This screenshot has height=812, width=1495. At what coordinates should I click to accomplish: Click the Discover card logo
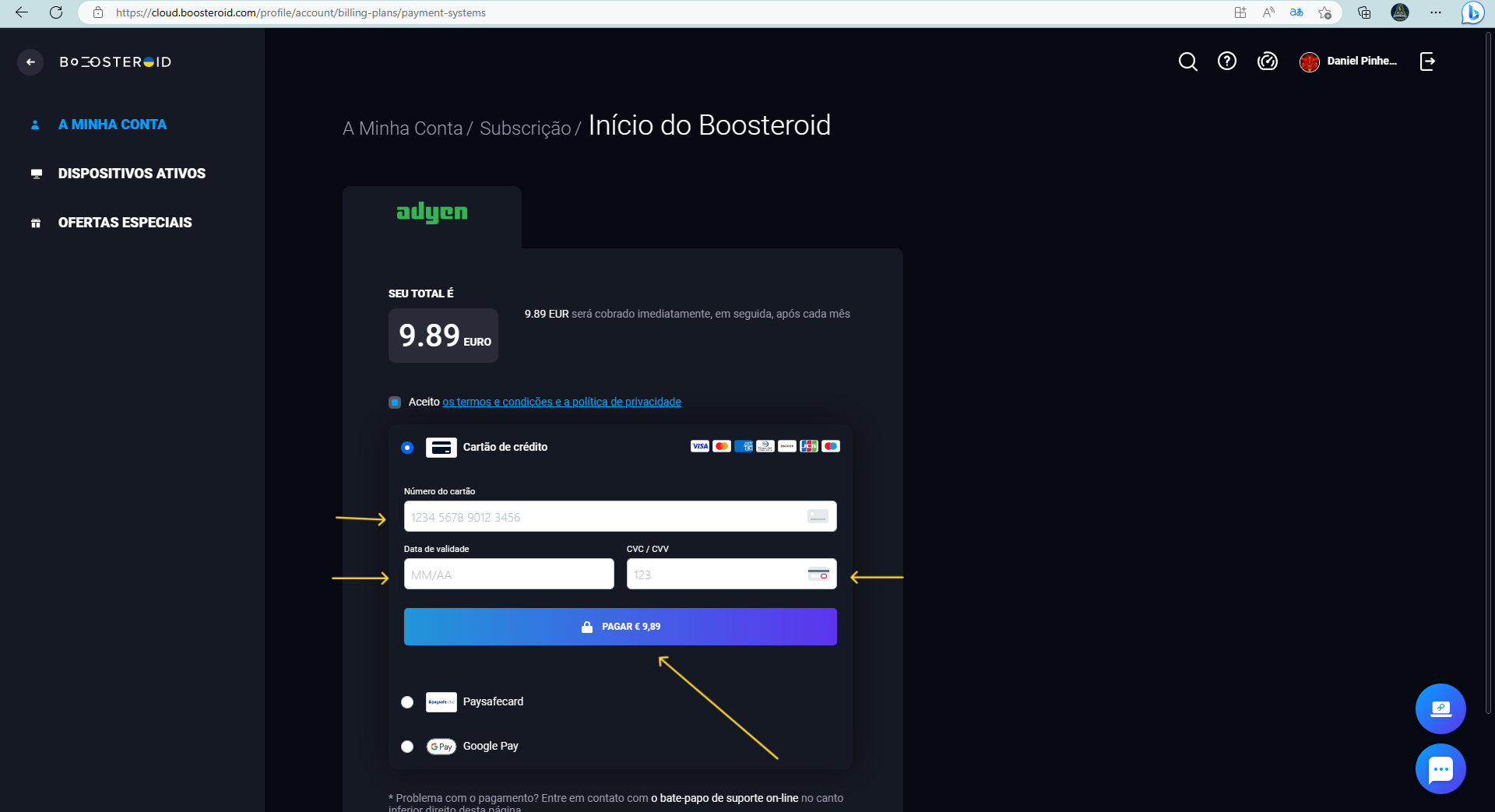click(x=787, y=446)
